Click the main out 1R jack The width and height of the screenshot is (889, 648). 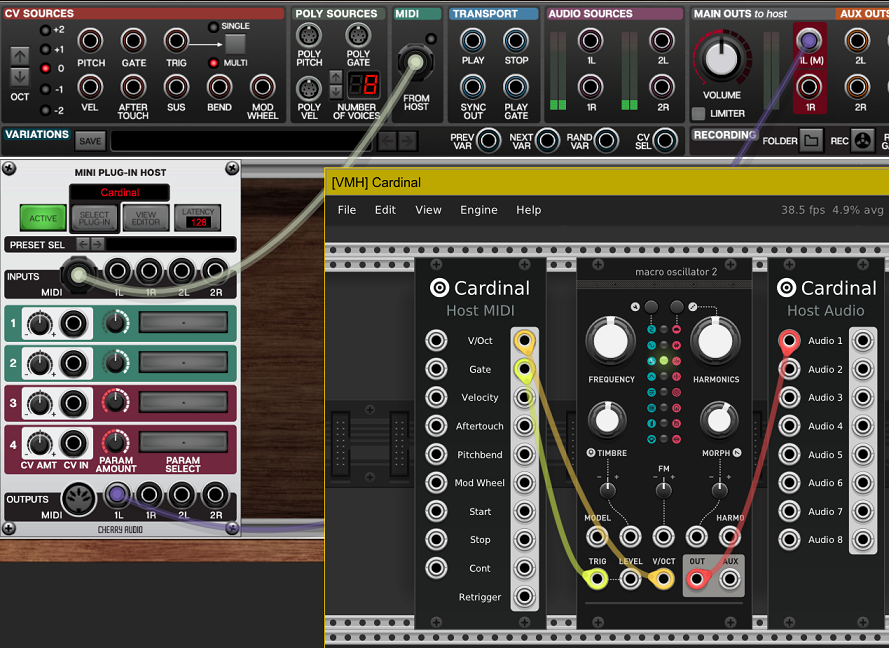[809, 87]
